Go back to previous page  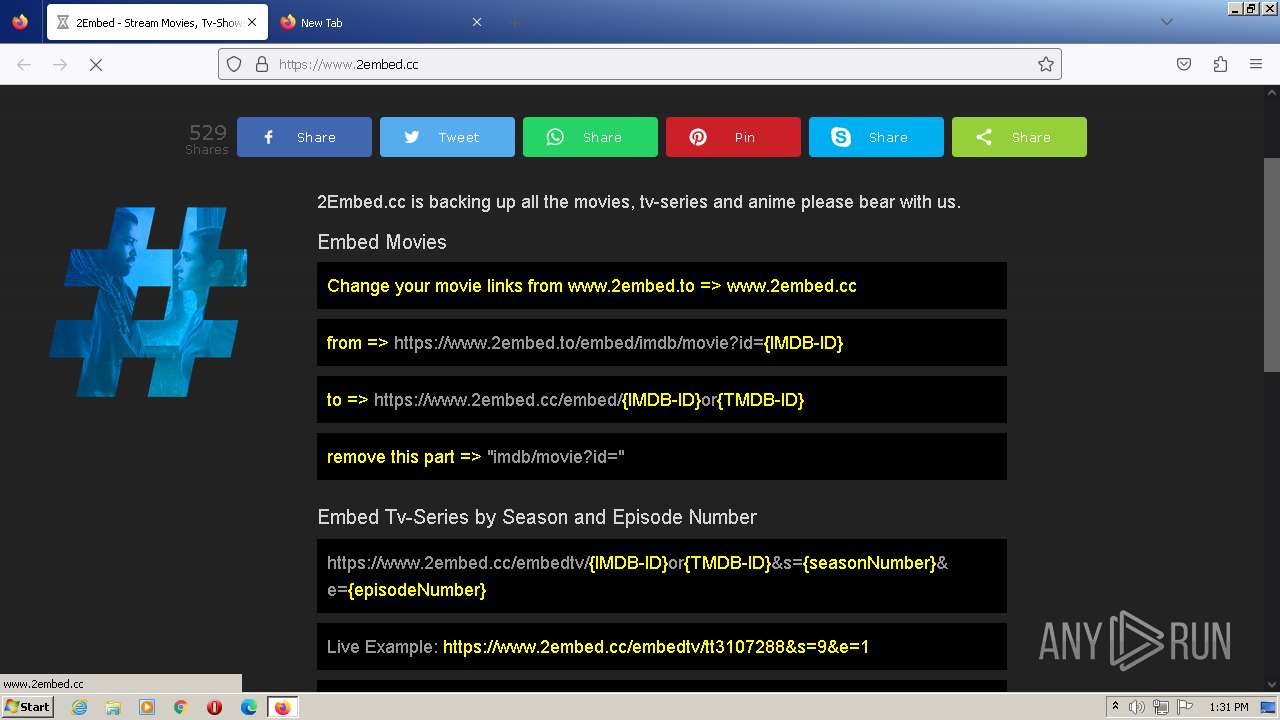point(24,64)
